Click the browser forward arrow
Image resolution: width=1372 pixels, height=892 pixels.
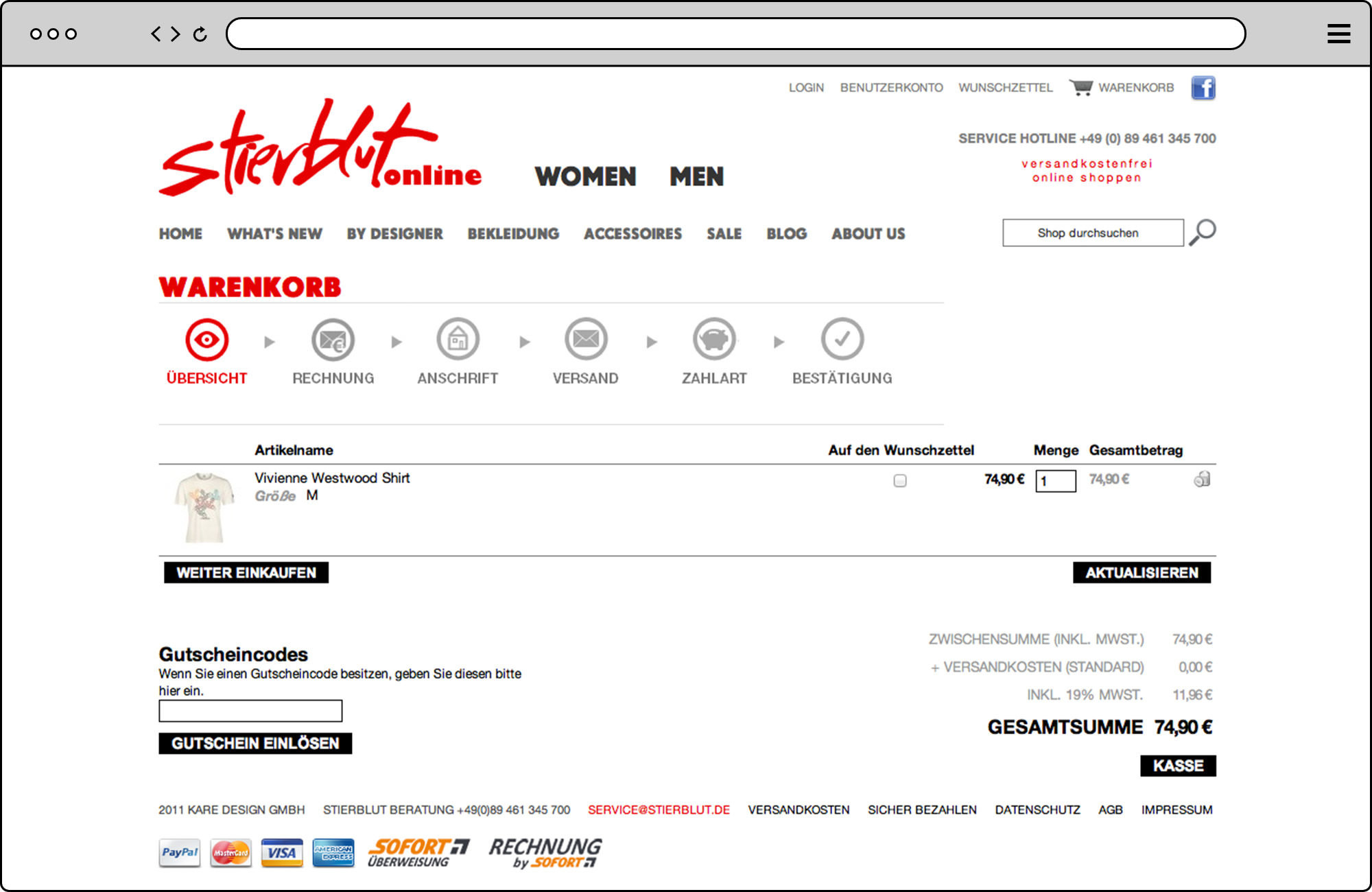tap(176, 34)
